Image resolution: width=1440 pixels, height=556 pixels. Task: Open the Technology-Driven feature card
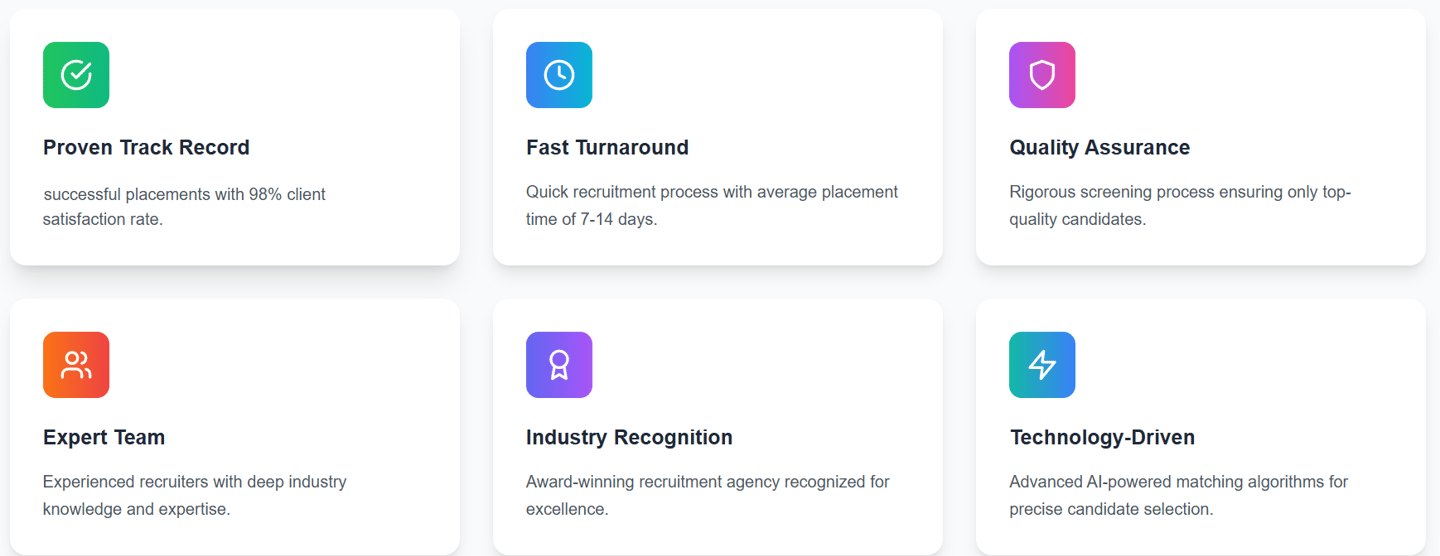tap(1201, 427)
